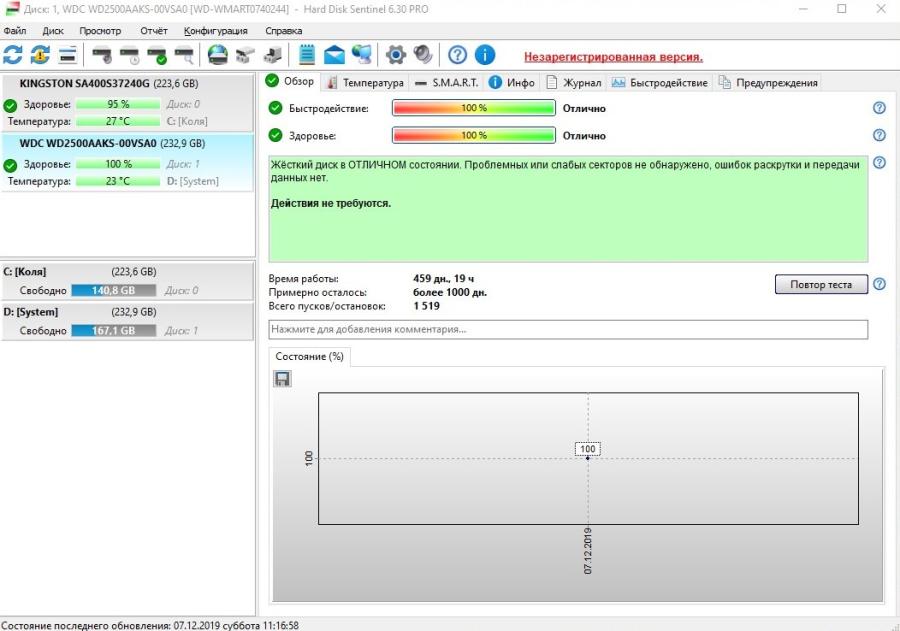Click the disk with green checkmark icon
This screenshot has width=900, height=631.
pyautogui.click(x=157, y=55)
